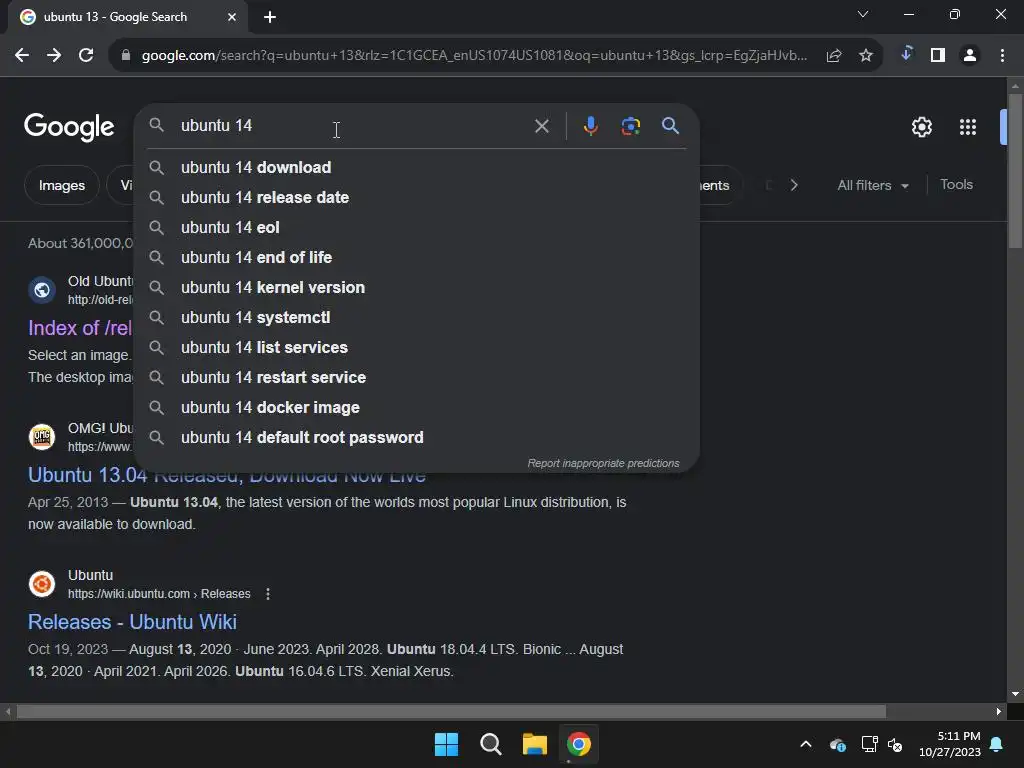Open Chrome three-dot menu
1024x768 pixels.
click(1002, 56)
